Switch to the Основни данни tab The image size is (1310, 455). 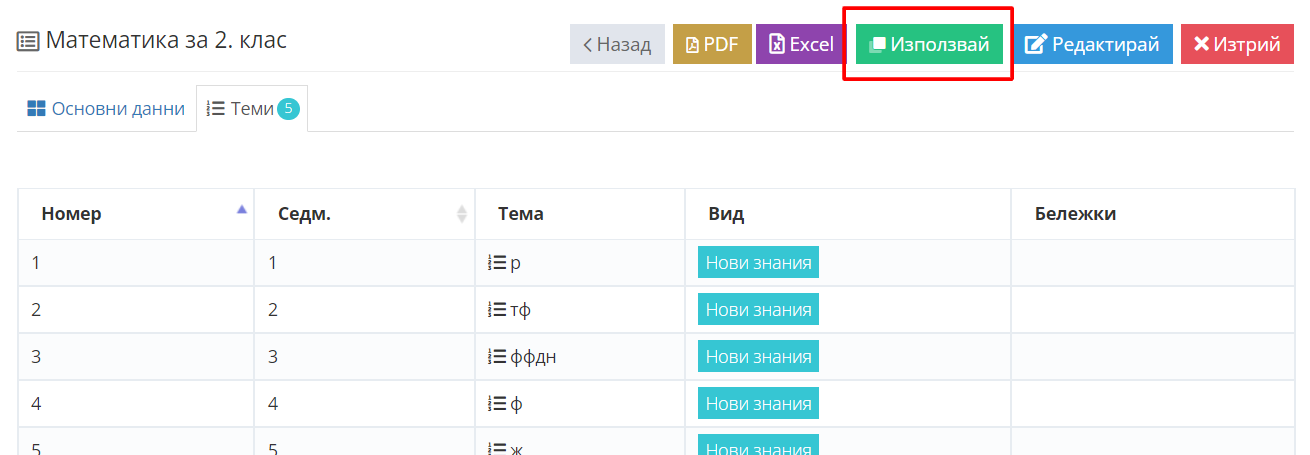(106, 109)
